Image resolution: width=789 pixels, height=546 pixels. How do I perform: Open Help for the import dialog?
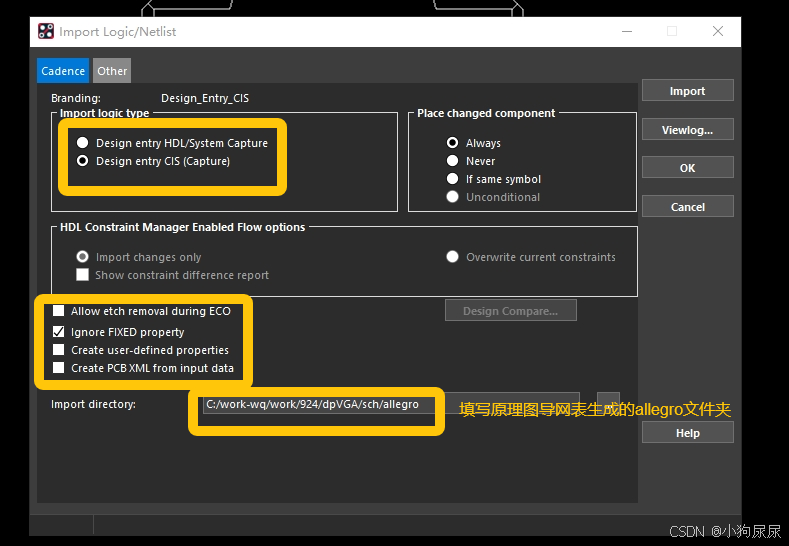687,433
